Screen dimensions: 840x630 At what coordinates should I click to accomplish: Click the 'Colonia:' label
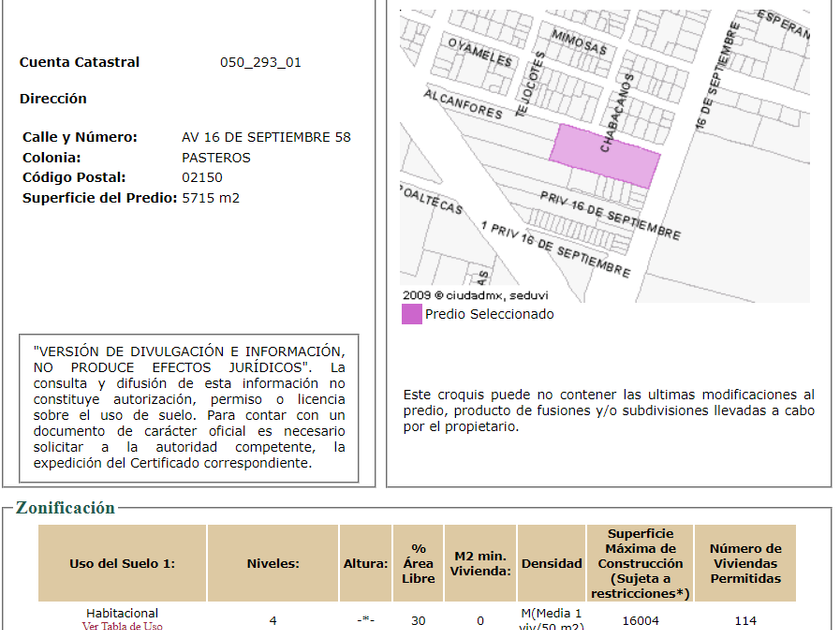[51, 158]
